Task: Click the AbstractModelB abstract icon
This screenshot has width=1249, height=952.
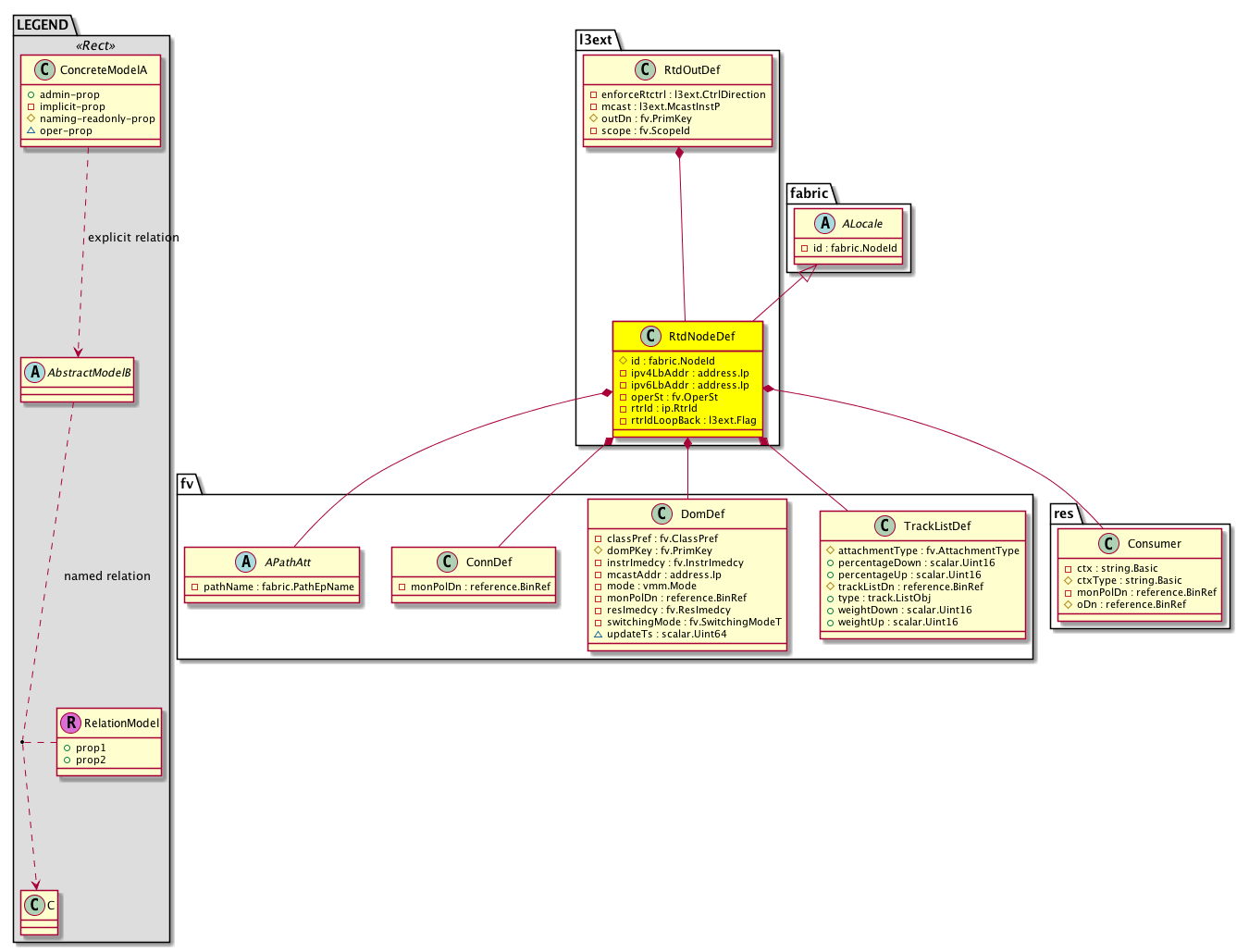Action: (x=34, y=373)
